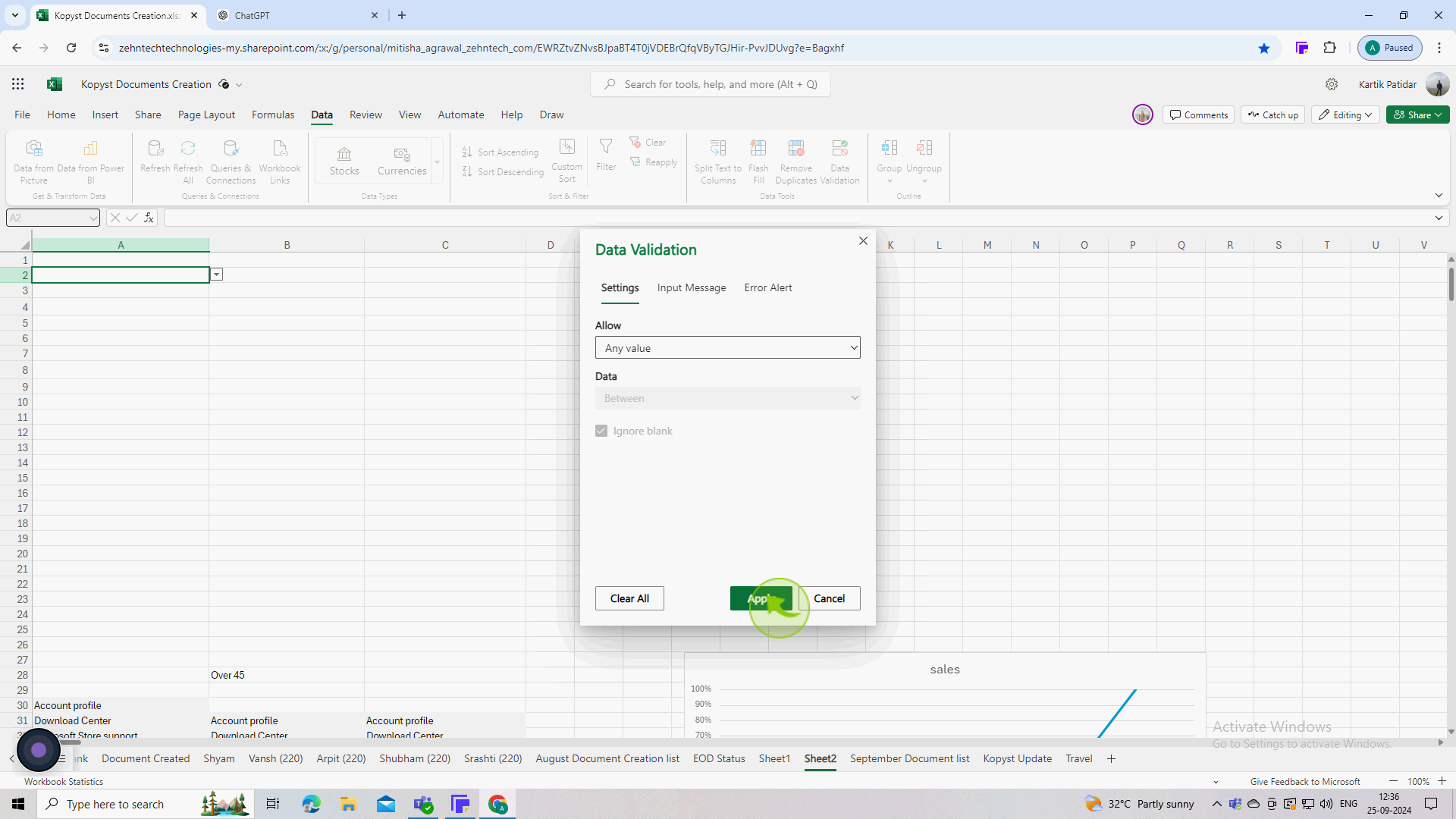Click the Flash Fill icon
This screenshot has height=819, width=1456.
(x=758, y=148)
